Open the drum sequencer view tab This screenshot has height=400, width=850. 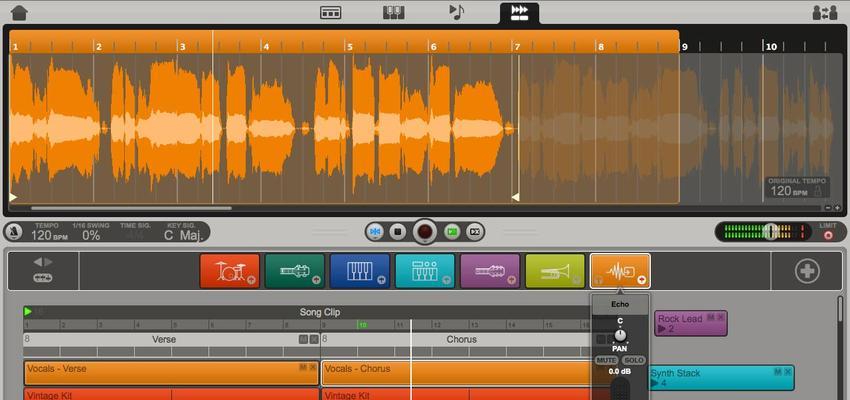[331, 12]
